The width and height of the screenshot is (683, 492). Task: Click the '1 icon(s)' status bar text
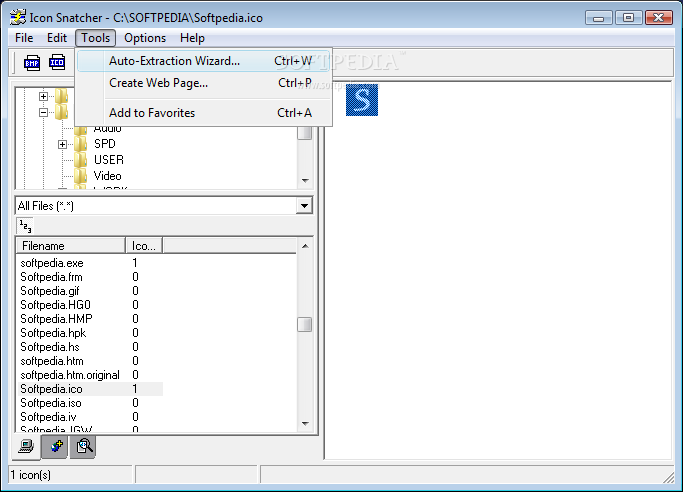(30, 475)
